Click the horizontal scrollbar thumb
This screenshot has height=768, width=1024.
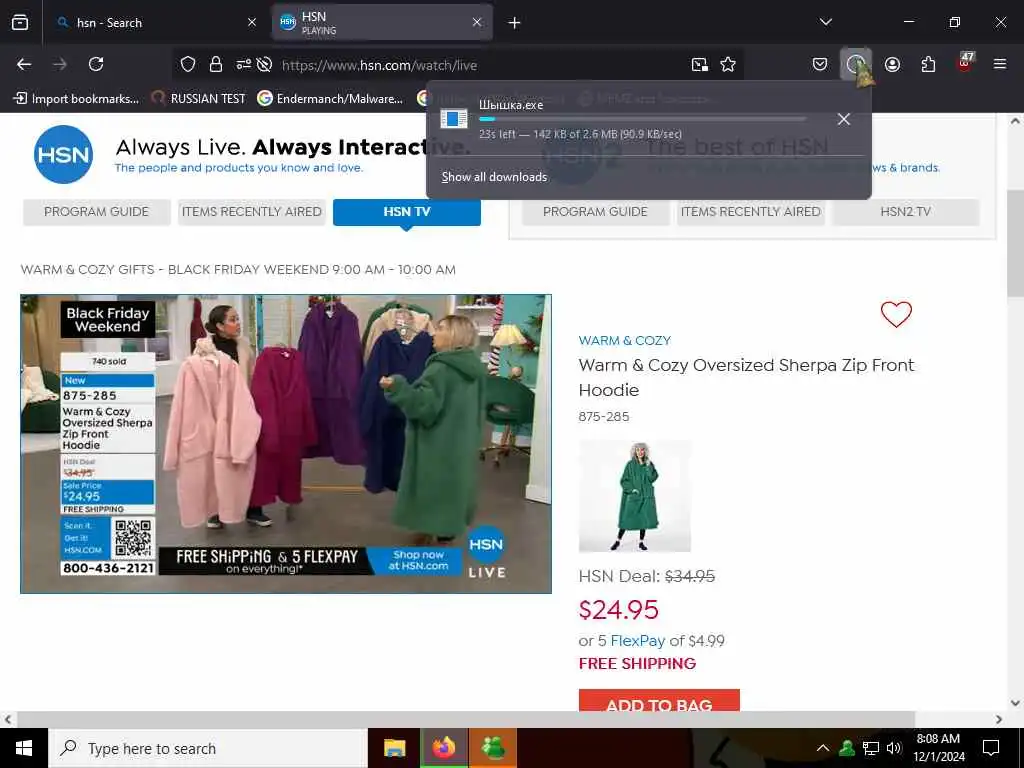(466, 719)
